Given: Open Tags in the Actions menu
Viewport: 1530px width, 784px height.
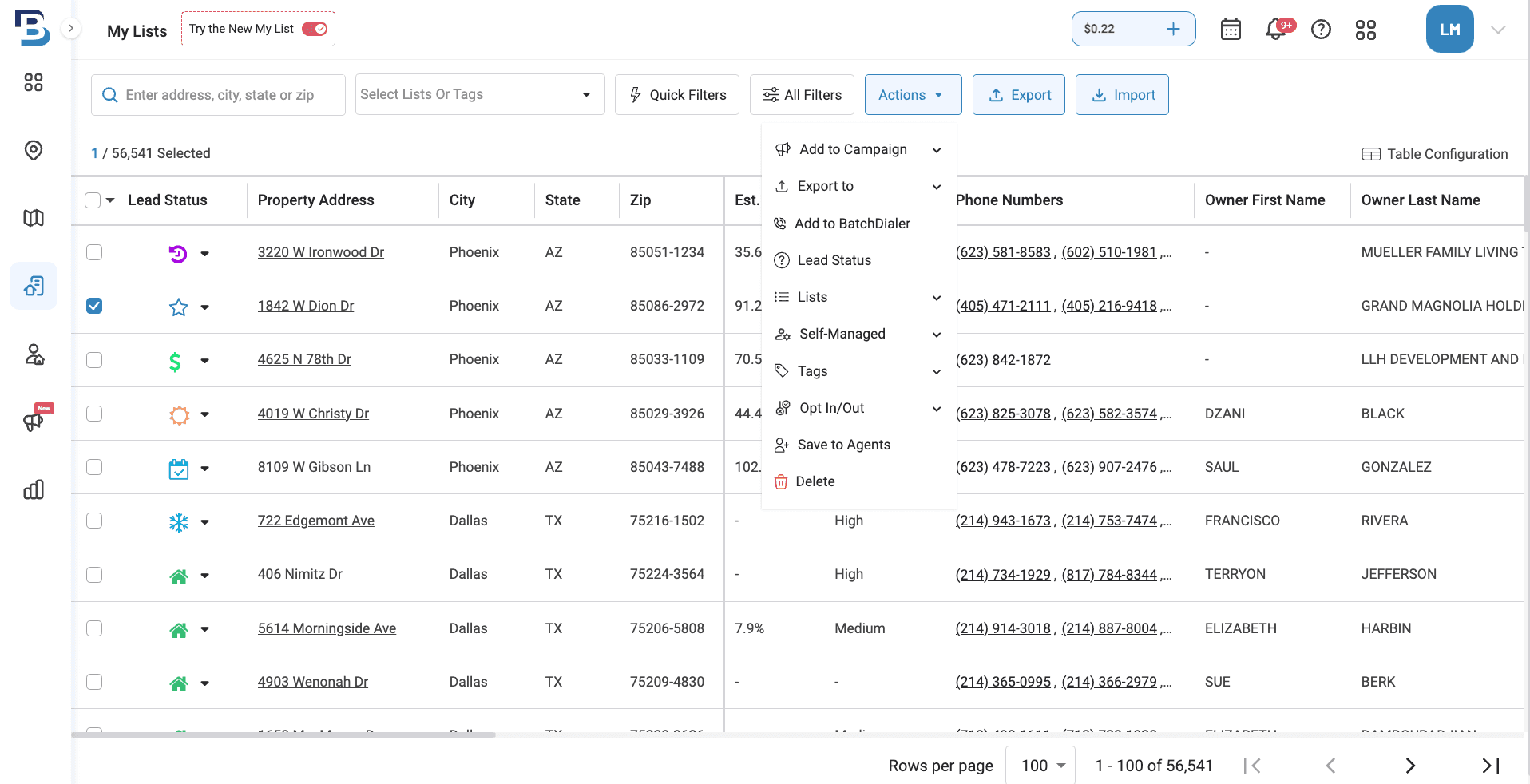Looking at the screenshot, I should point(859,371).
